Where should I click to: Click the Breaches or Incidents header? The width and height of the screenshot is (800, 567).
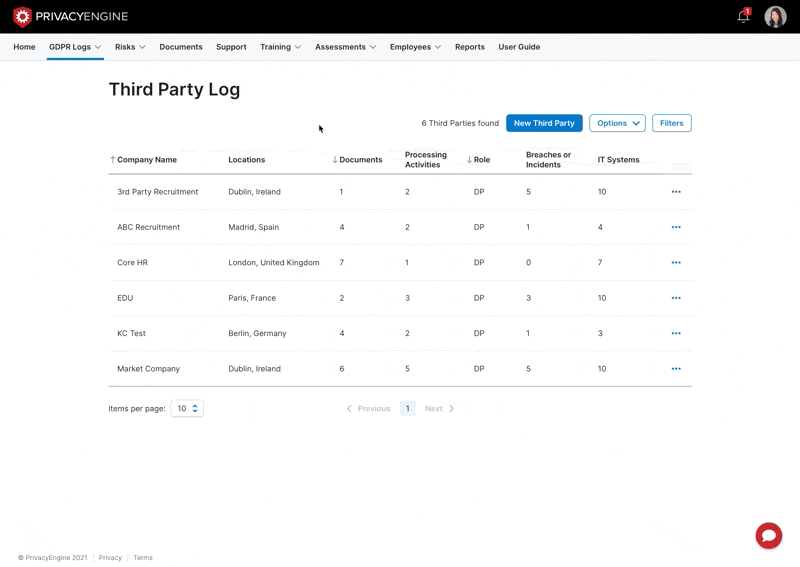coord(548,160)
